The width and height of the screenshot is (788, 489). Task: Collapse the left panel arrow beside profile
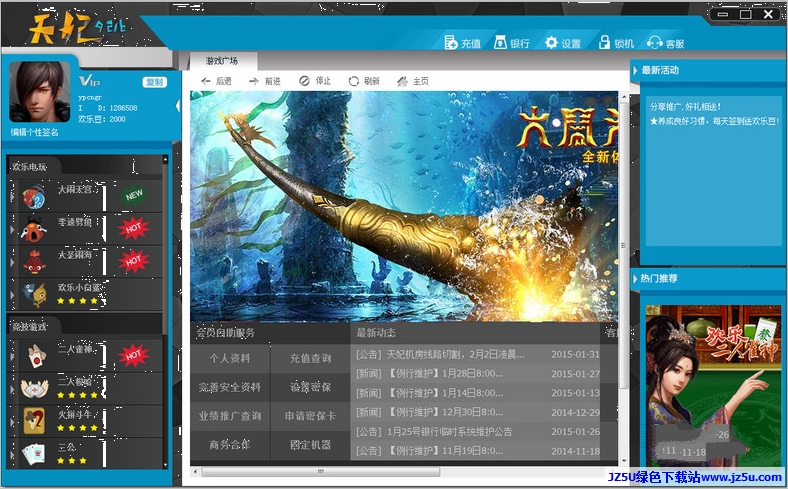point(177,106)
